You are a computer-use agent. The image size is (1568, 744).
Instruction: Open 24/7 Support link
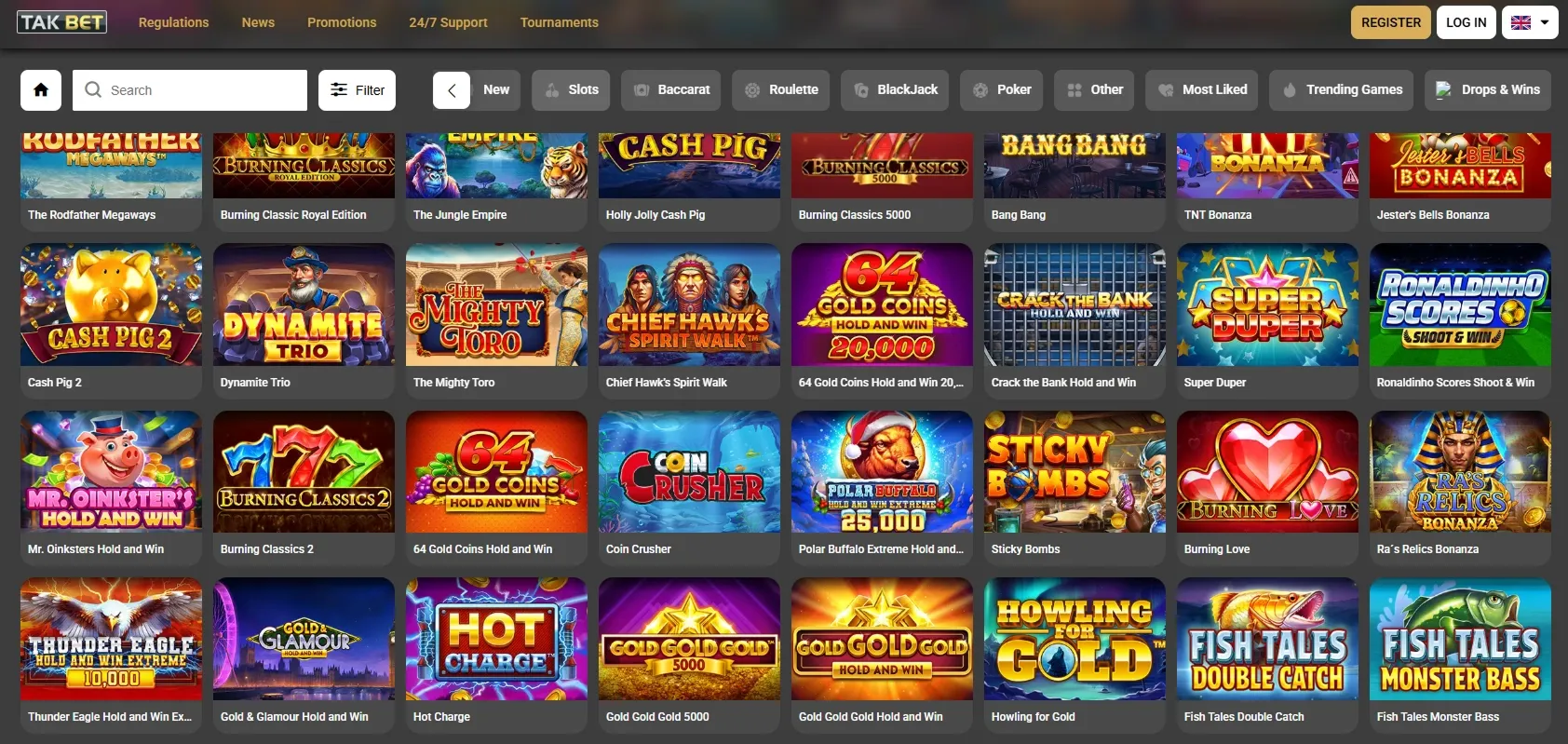pos(448,22)
